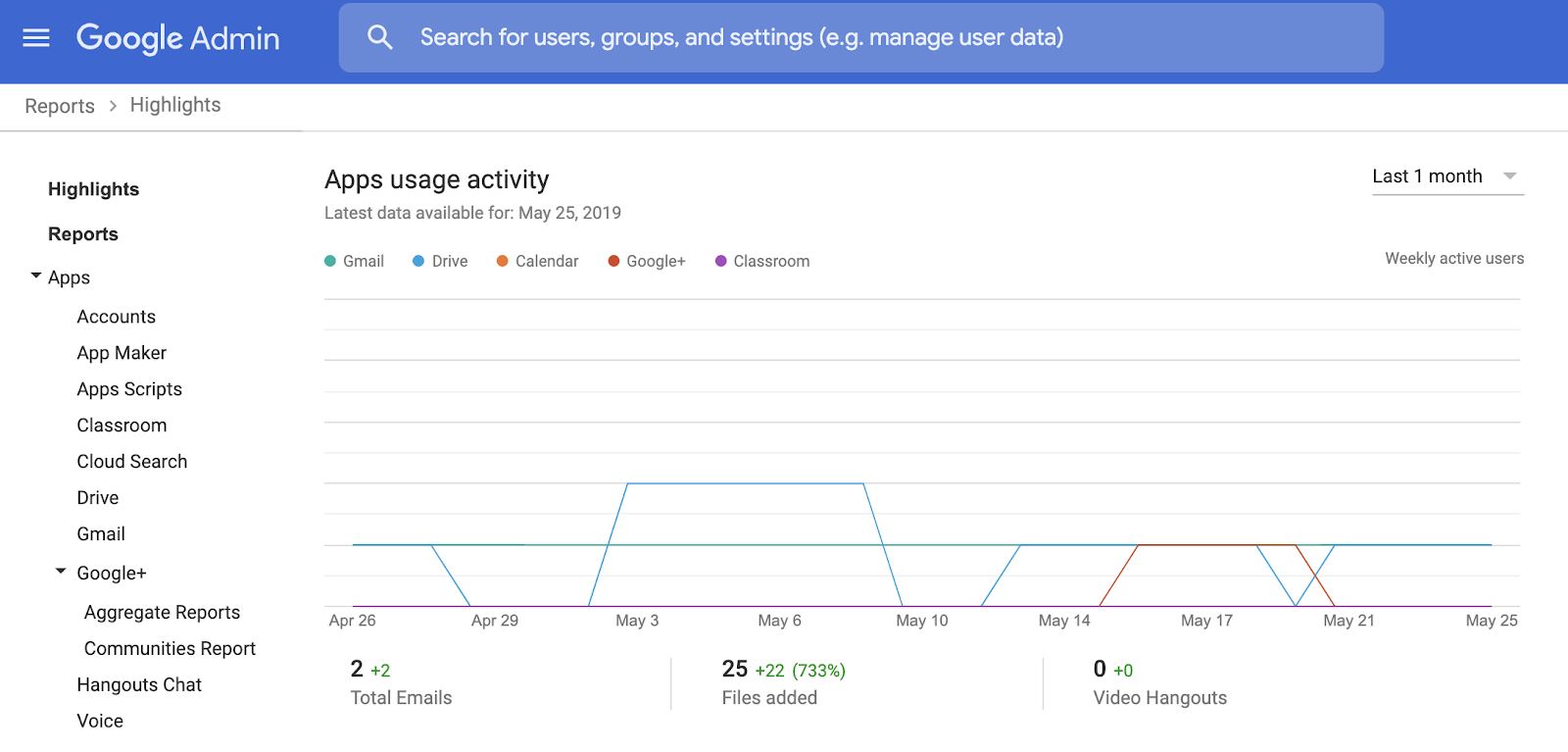This screenshot has height=752, width=1568.
Task: Click the +22 (733%) change value
Action: 800,671
